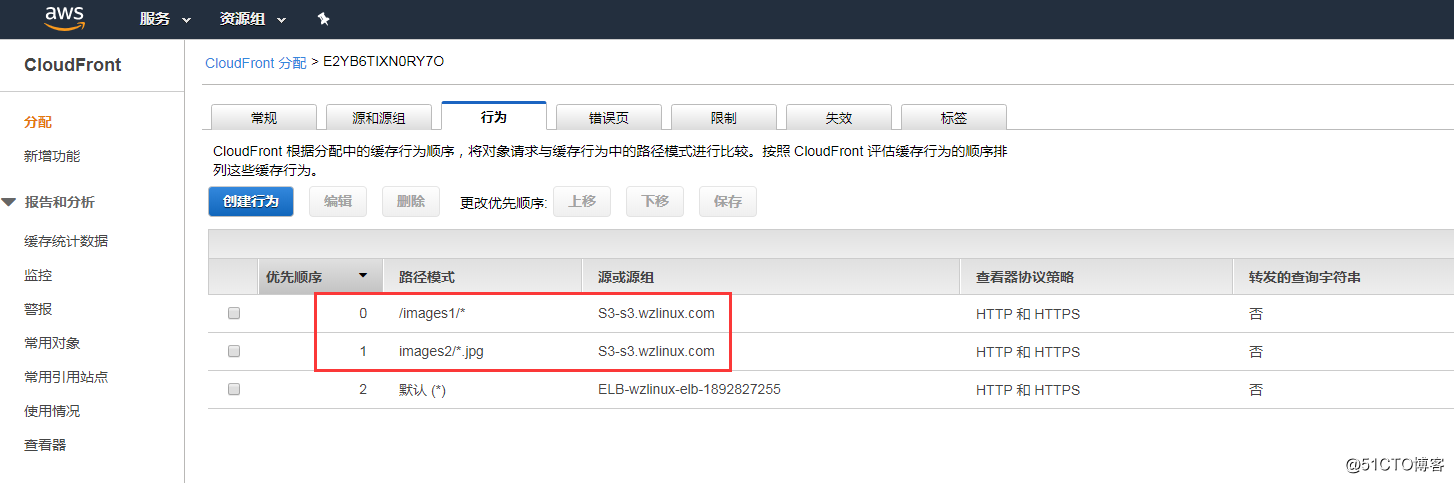Open 使用情况 in the sidebar
Image resolution: width=1454 pixels, height=483 pixels.
52,411
